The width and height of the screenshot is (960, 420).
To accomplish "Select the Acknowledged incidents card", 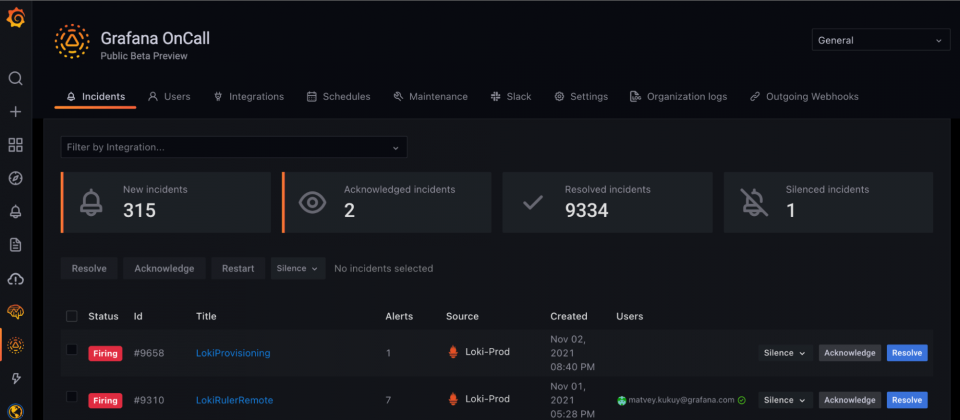I will click(387, 203).
